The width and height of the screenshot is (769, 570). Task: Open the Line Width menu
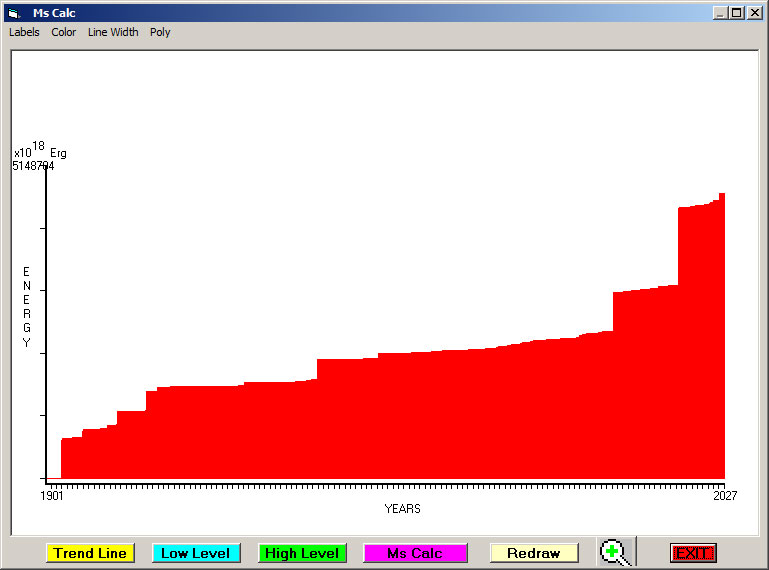pos(113,32)
